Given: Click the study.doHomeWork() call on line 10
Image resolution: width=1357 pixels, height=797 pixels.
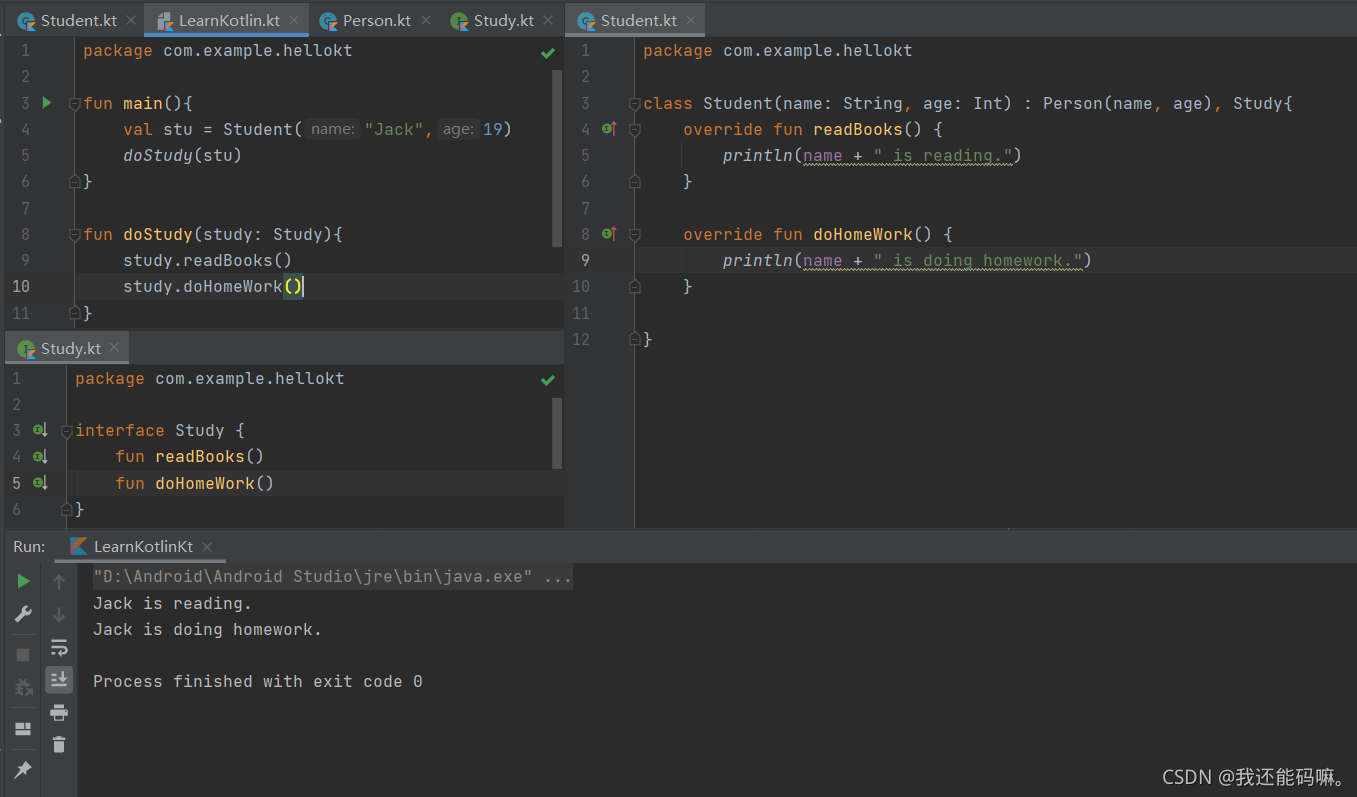Looking at the screenshot, I should click(213, 286).
